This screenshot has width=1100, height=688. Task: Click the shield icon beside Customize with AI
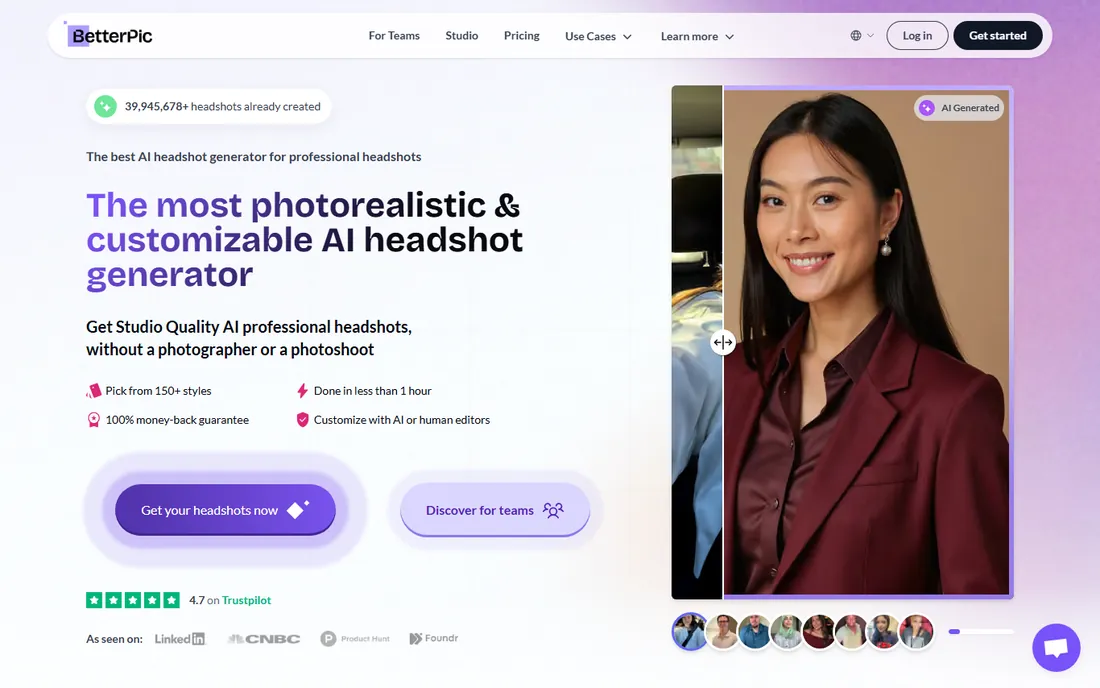tap(302, 420)
